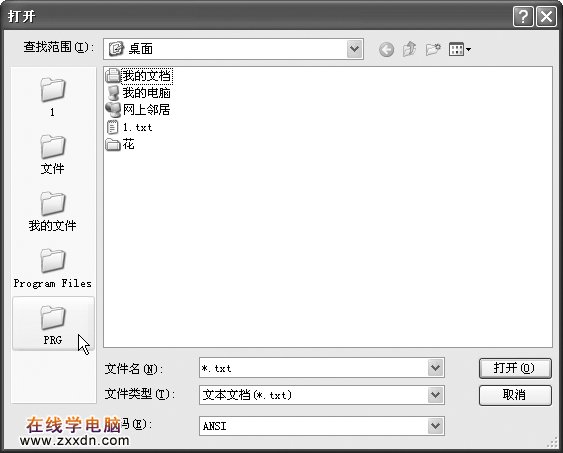563x453 pixels.
Task: Expand the ANSI encoding dropdown
Action: [435, 426]
